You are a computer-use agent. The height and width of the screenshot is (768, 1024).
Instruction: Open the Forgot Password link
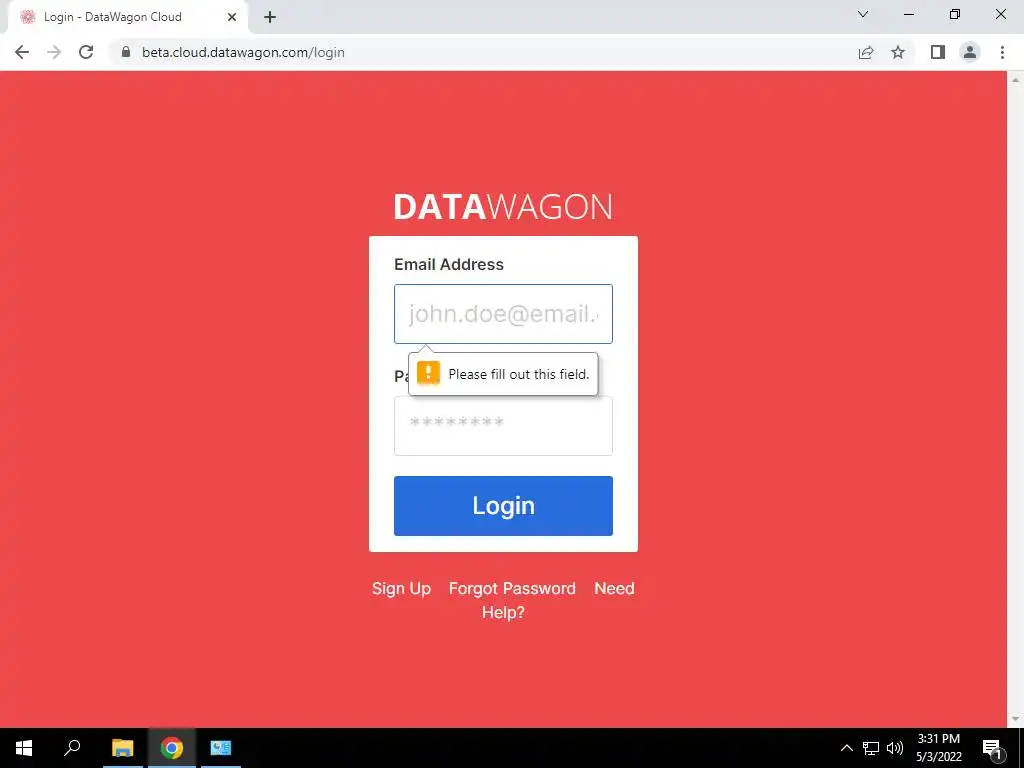click(x=512, y=588)
